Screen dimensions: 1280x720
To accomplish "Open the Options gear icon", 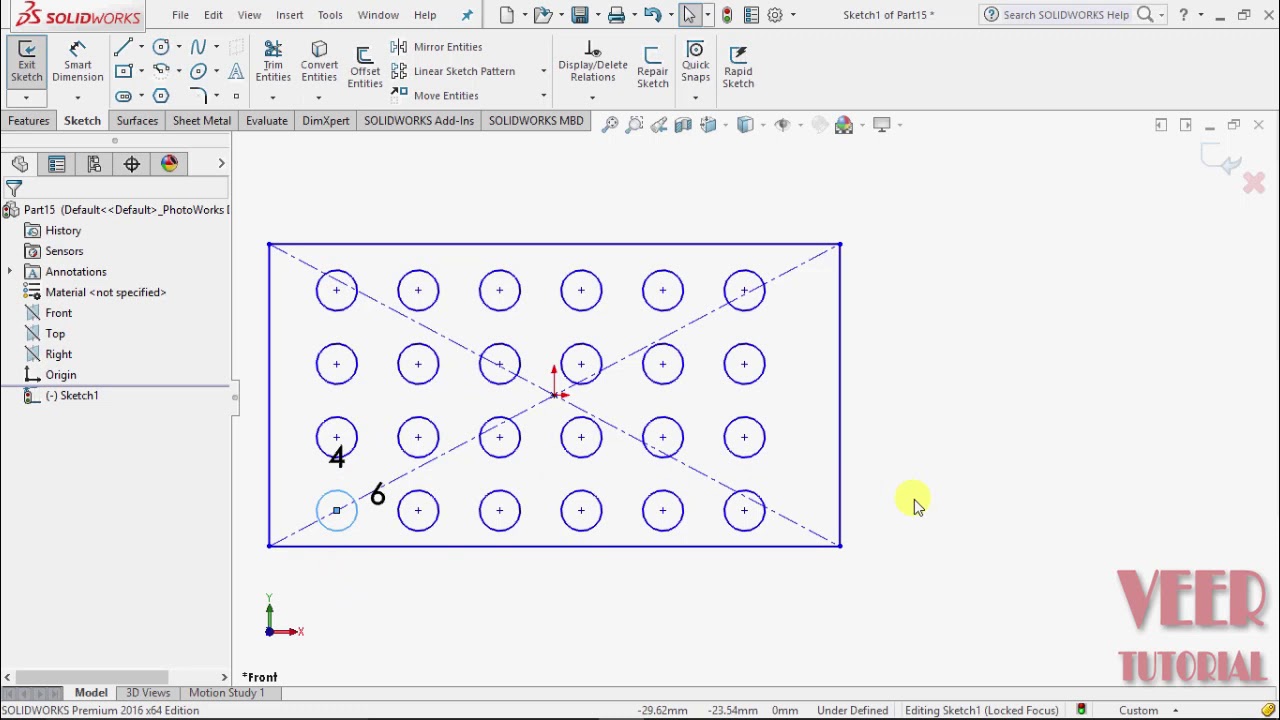I will [775, 15].
